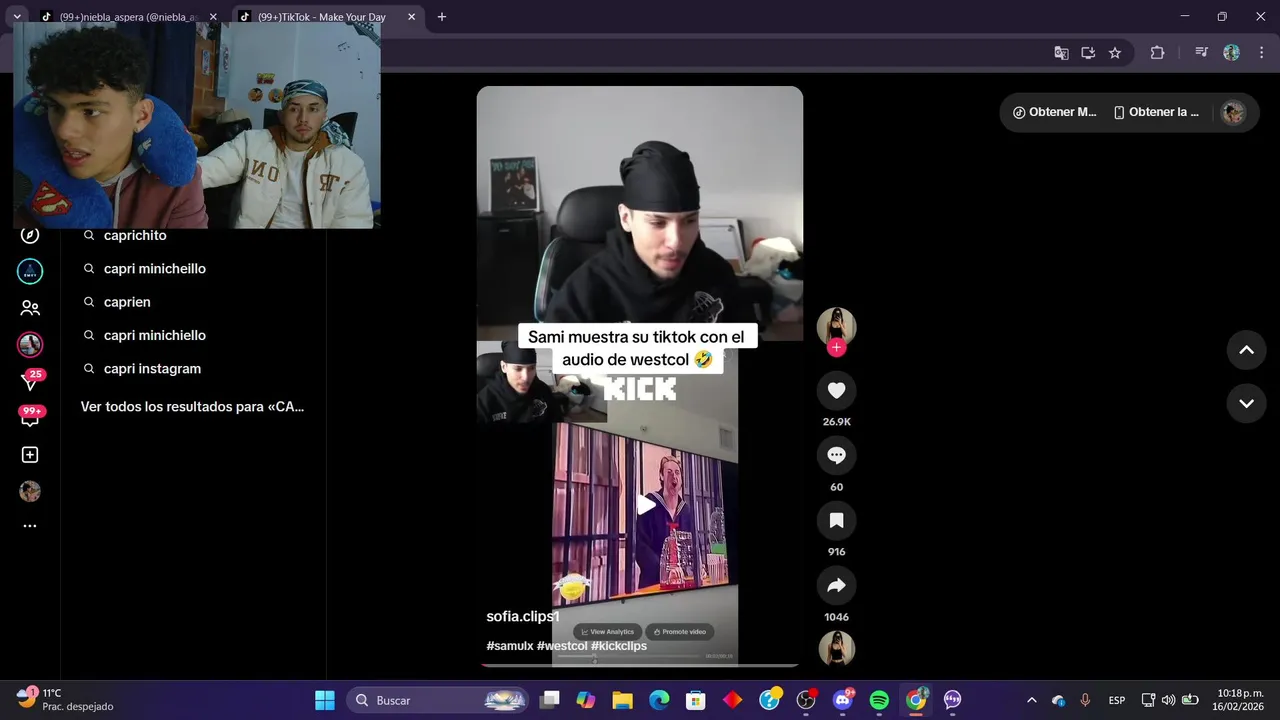Switch the ESP keyboard language indicator
1280x720 pixels.
(1117, 700)
